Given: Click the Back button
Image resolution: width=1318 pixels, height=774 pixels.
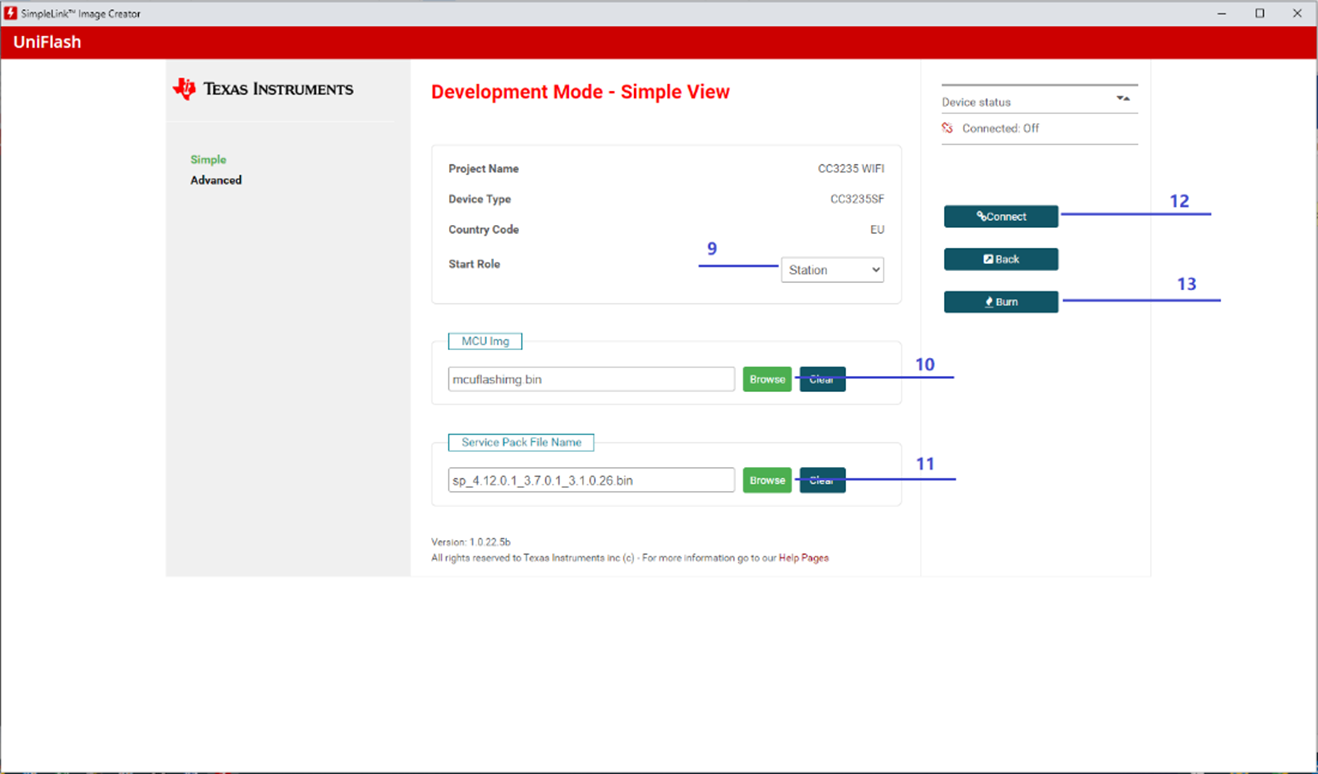Looking at the screenshot, I should 1001,259.
